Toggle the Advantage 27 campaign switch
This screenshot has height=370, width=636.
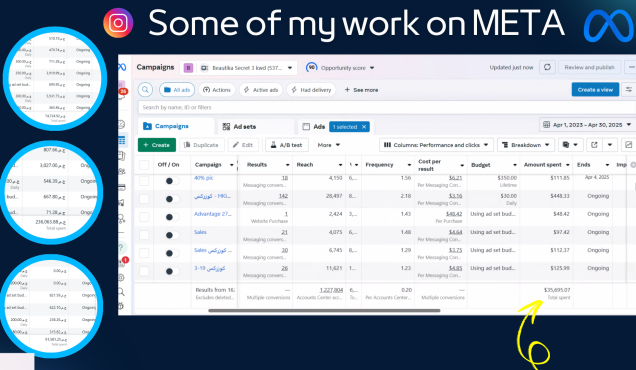pyautogui.click(x=172, y=217)
